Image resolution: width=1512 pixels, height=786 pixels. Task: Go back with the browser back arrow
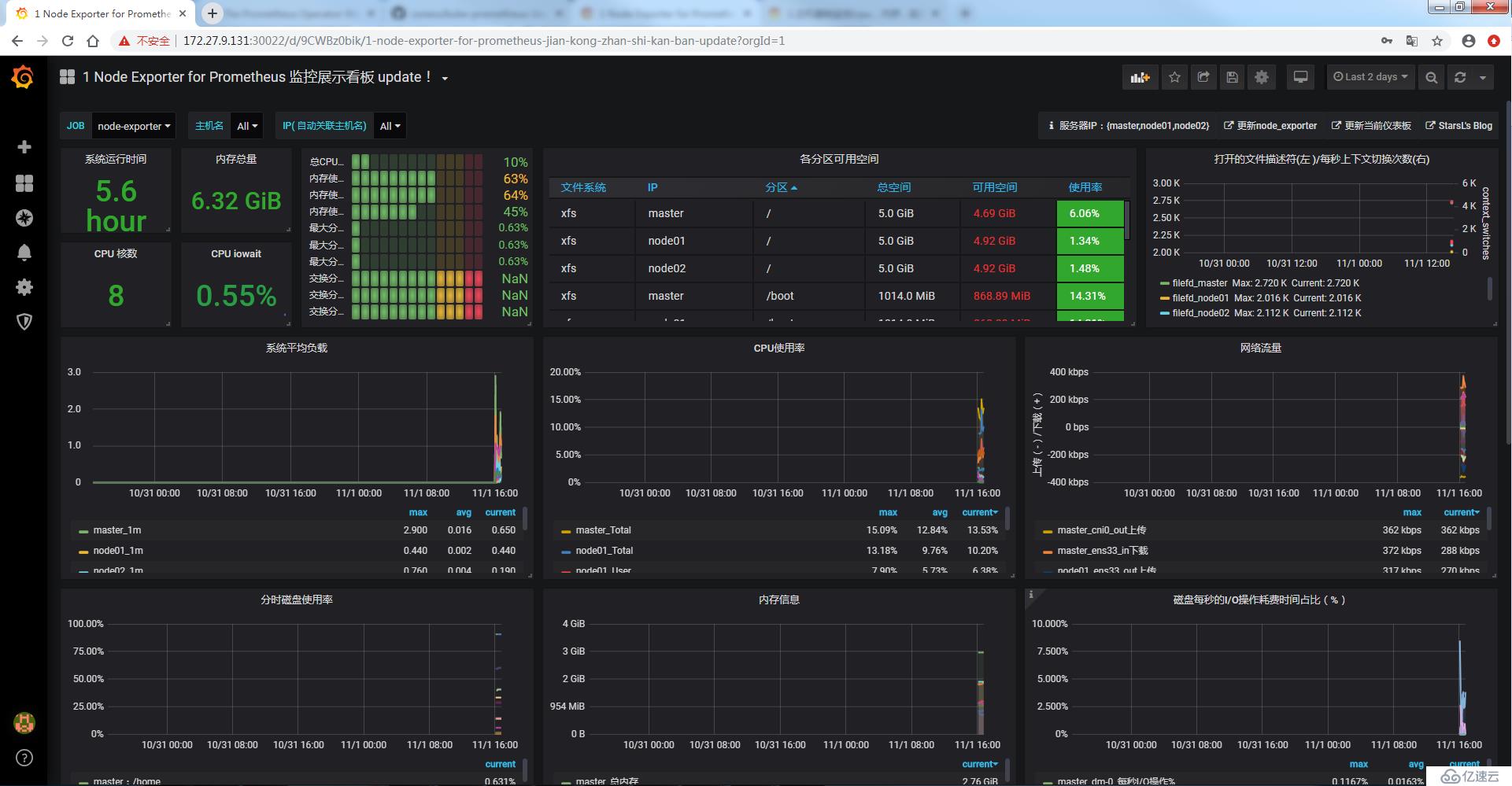17,41
